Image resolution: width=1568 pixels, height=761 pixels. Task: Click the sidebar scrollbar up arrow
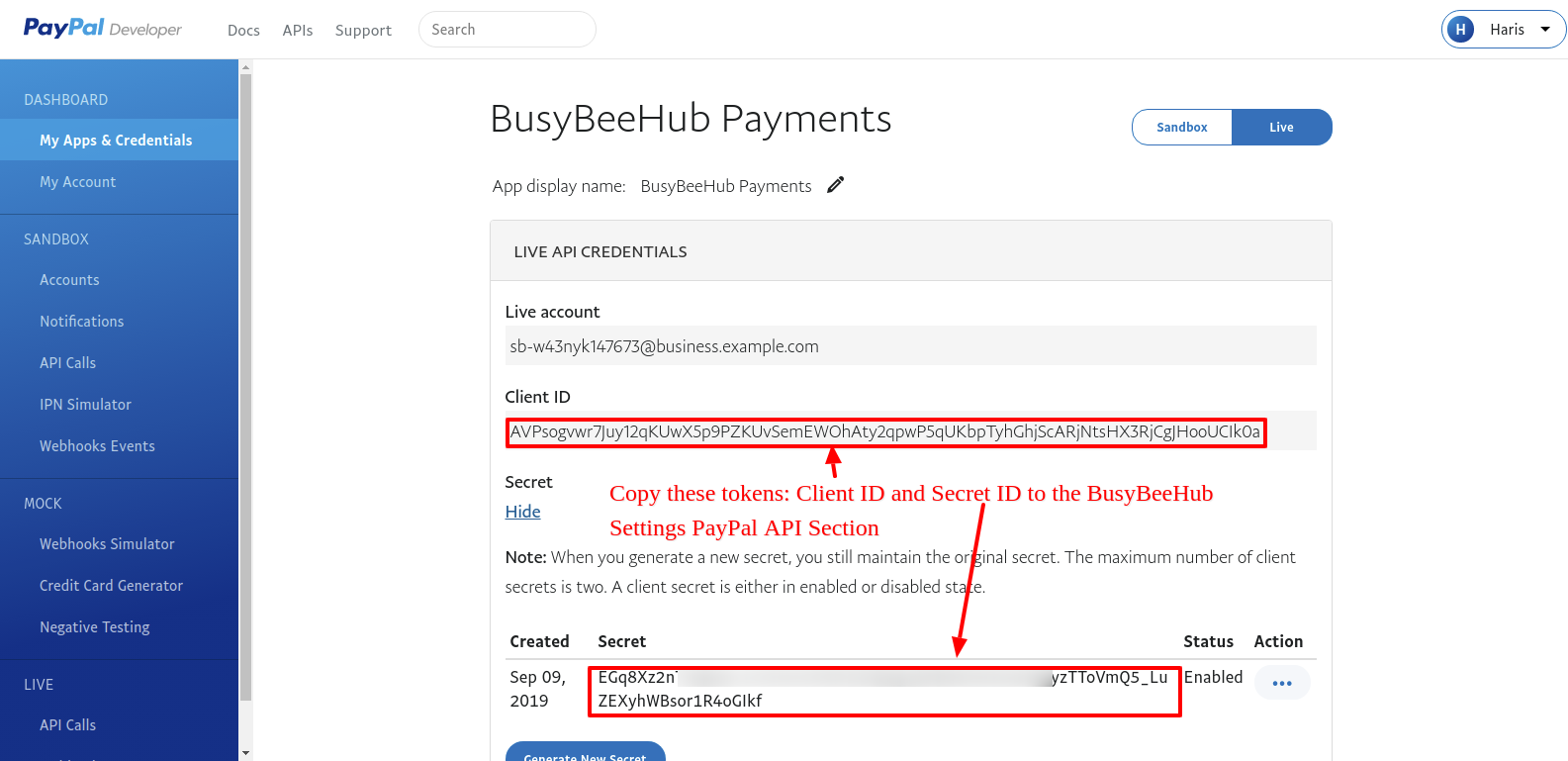tap(245, 67)
